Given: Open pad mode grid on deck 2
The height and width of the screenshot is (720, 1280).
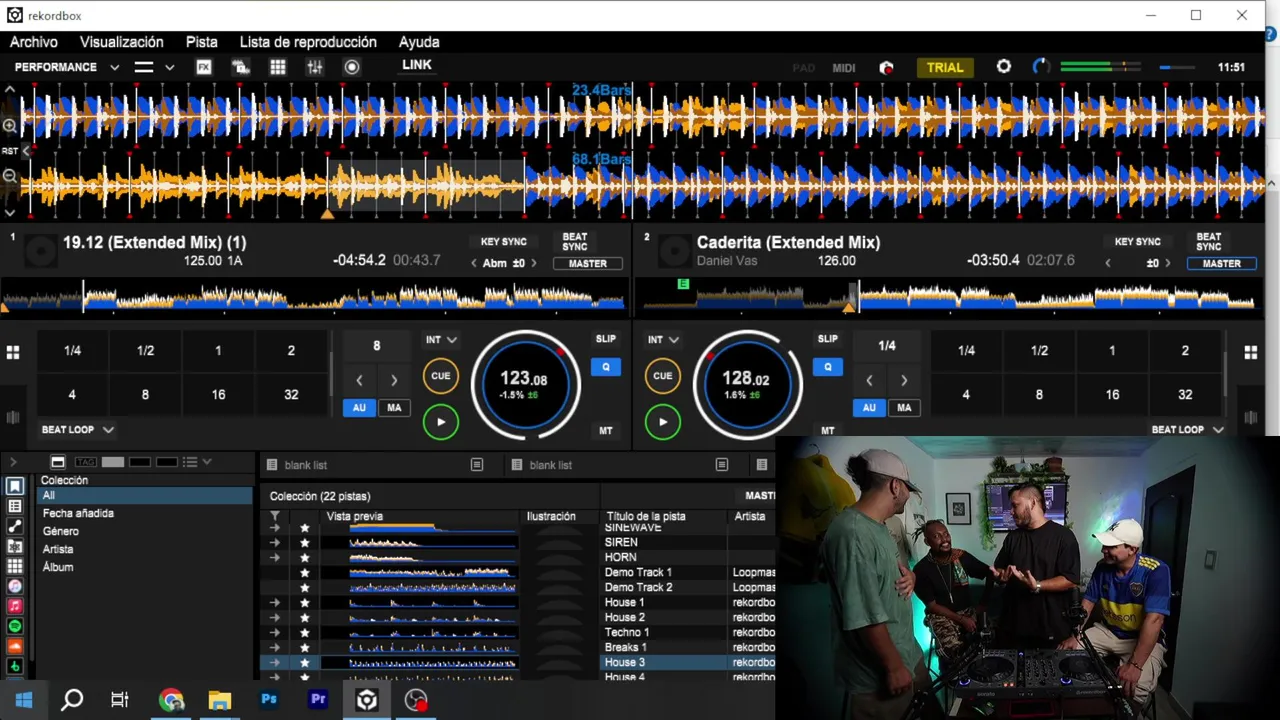Looking at the screenshot, I should pos(1250,353).
